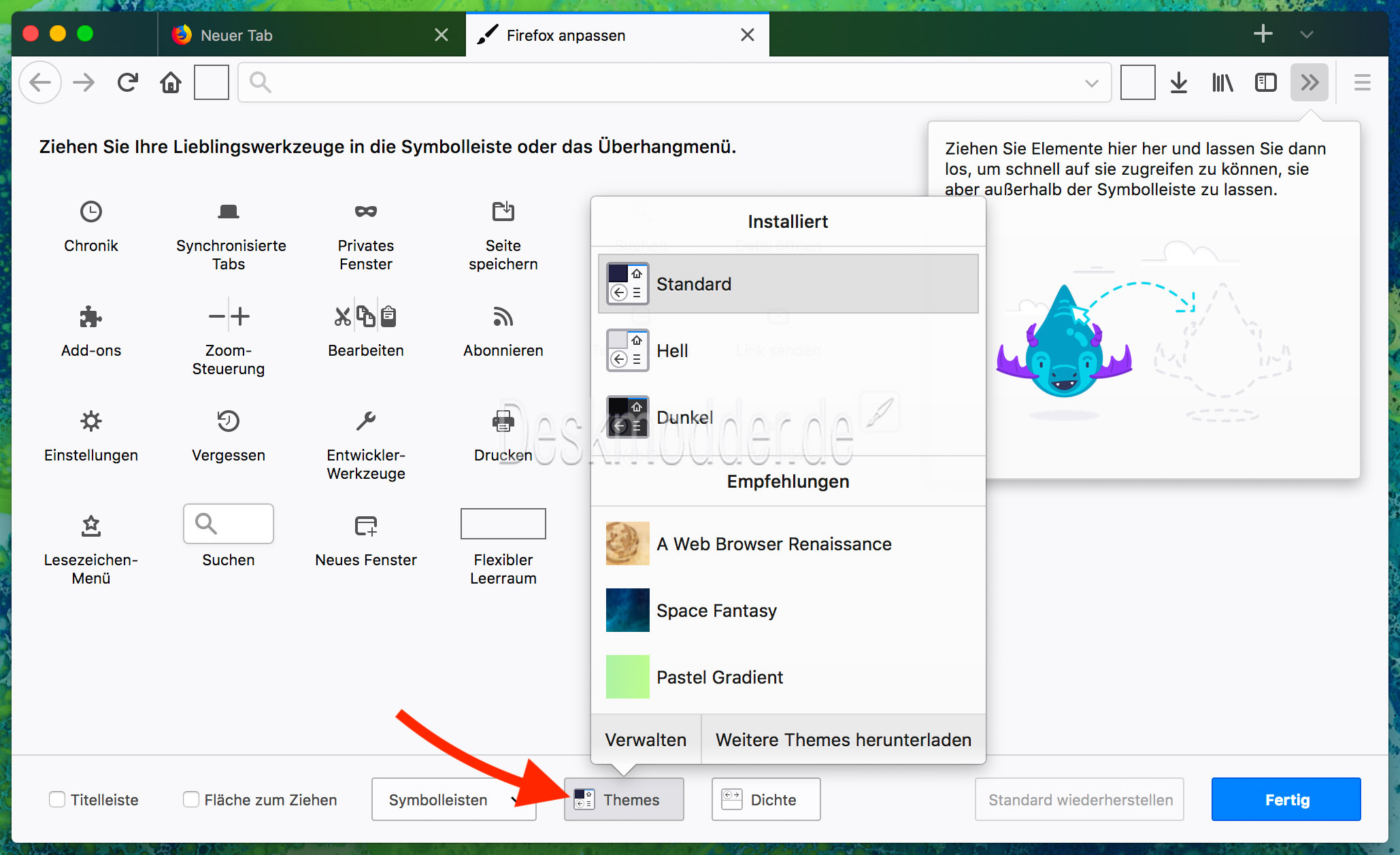The image size is (1400, 855).
Task: Click the back navigation arrow
Action: pos(40,83)
